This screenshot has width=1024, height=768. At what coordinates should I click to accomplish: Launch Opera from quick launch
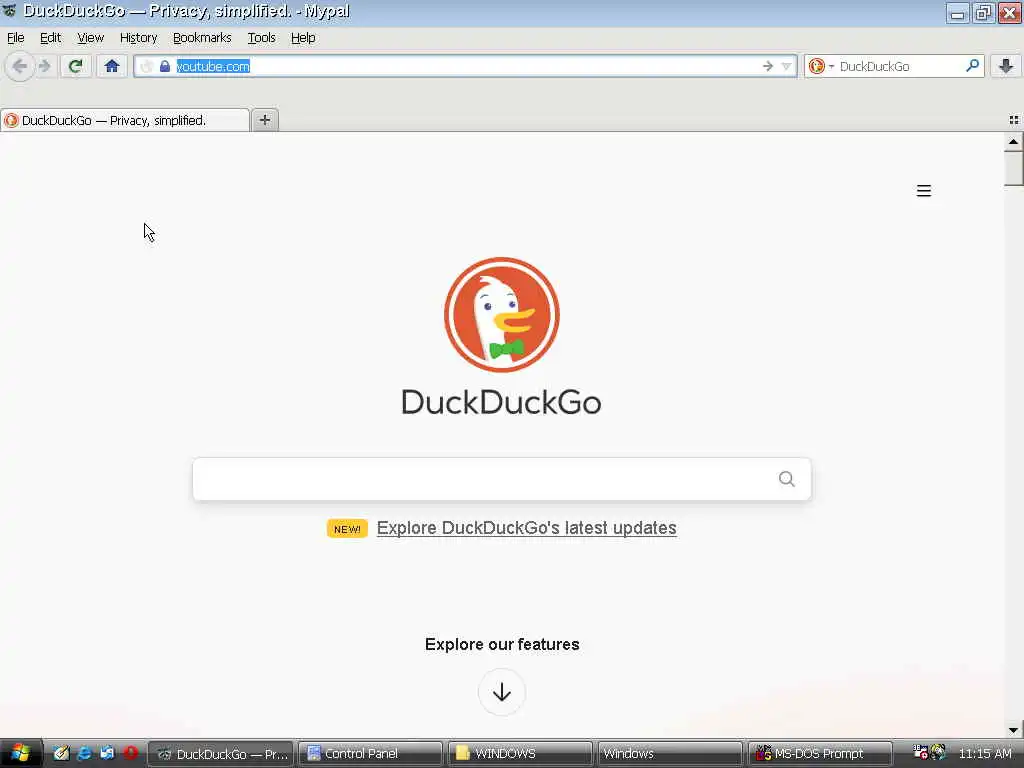click(130, 753)
